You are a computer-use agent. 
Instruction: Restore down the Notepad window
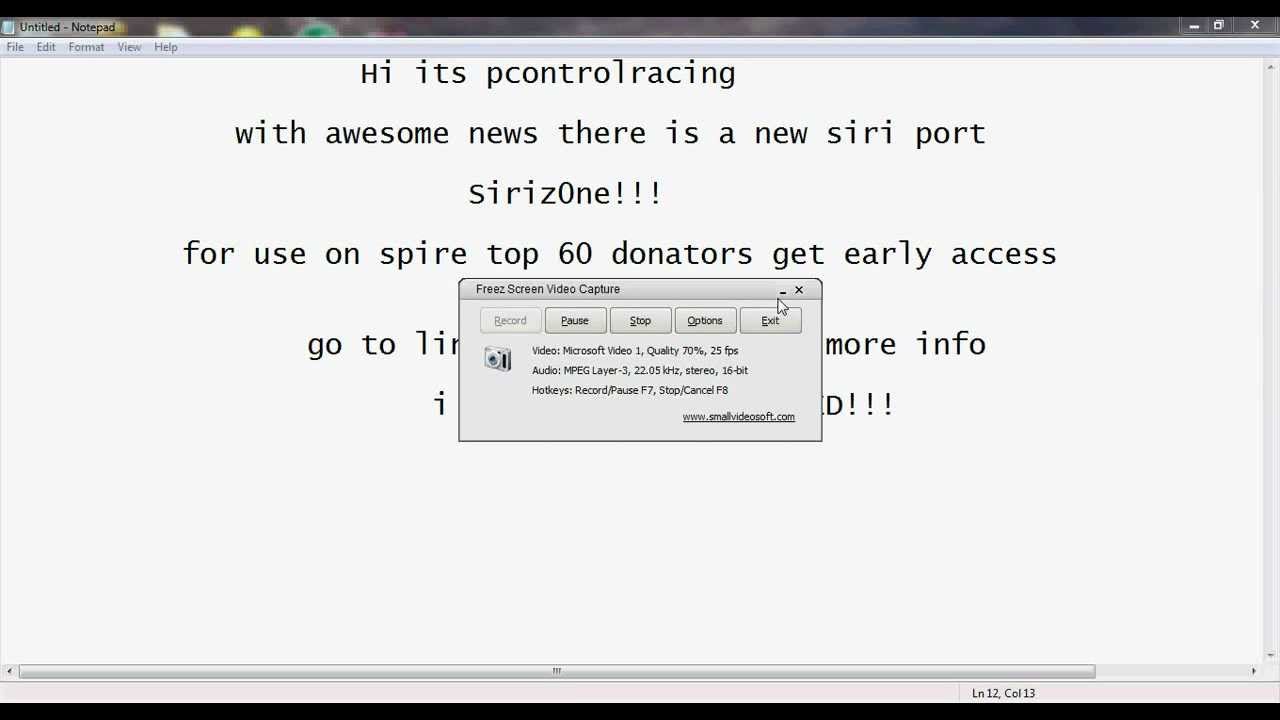1219,26
